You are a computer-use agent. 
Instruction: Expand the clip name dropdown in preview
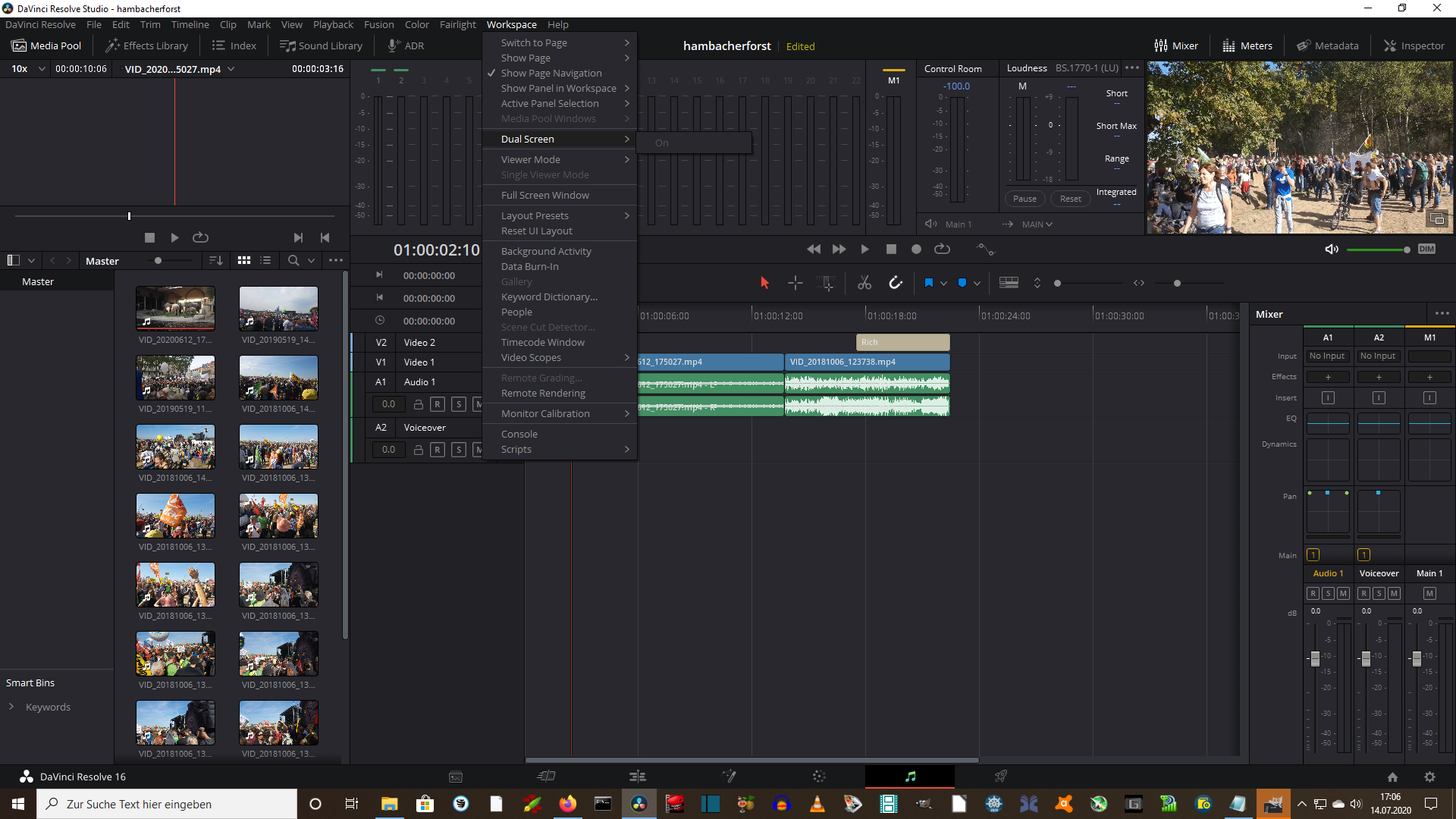coord(231,69)
